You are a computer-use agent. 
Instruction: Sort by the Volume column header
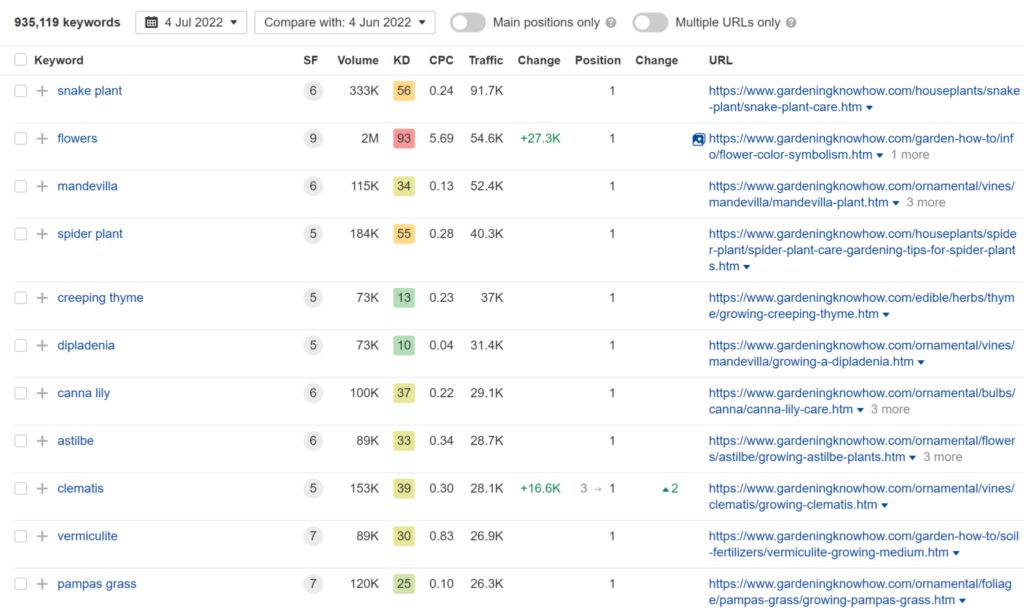pyautogui.click(x=358, y=60)
